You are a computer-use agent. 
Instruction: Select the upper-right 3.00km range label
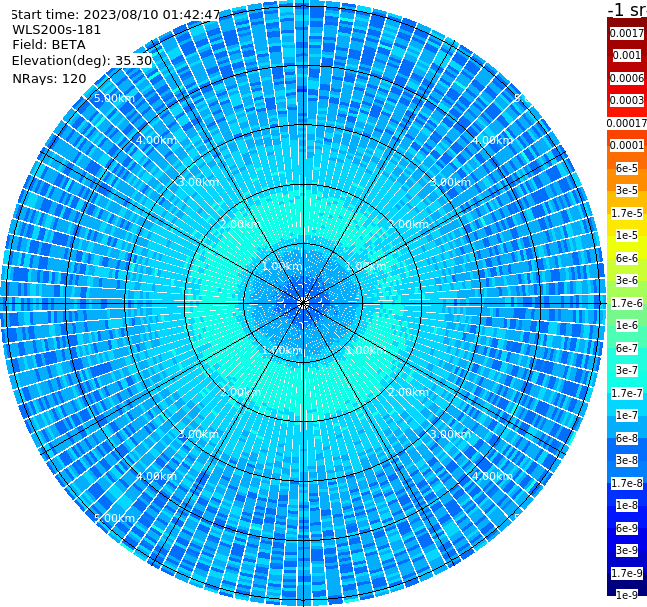pyautogui.click(x=451, y=182)
